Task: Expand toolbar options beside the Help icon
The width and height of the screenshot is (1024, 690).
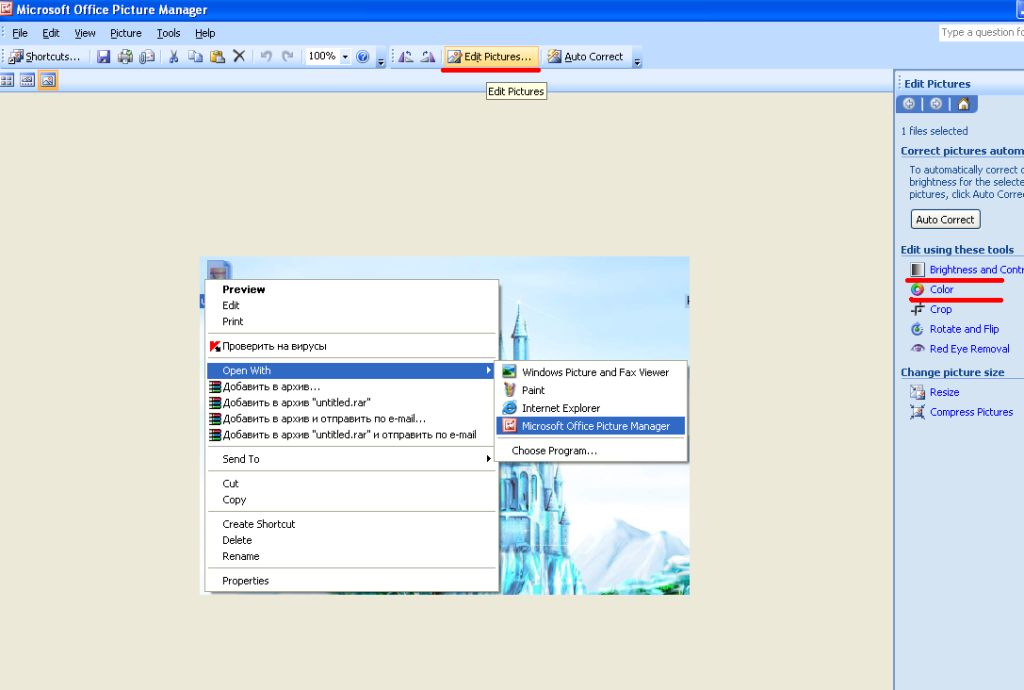Action: coord(381,60)
